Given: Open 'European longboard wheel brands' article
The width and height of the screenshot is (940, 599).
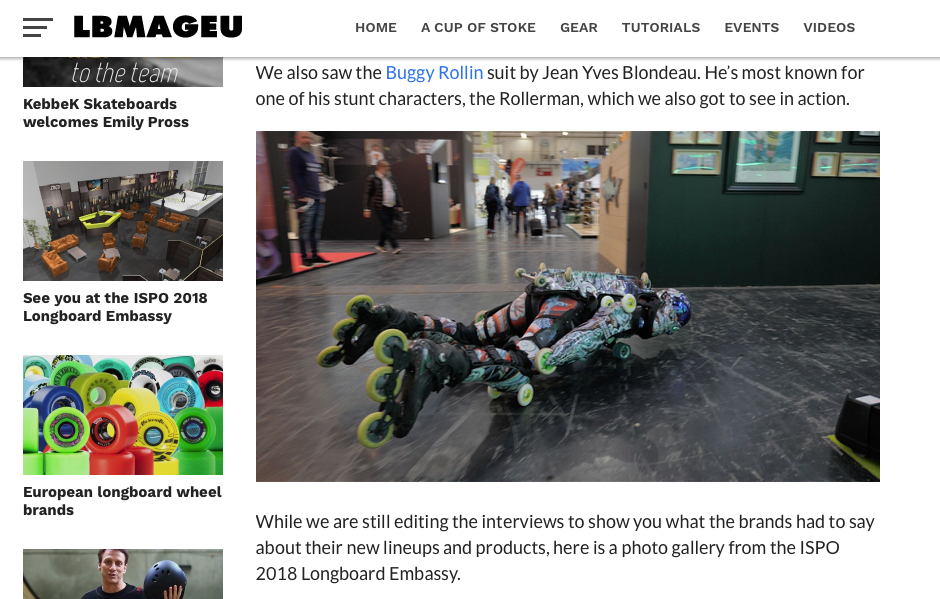Looking at the screenshot, I should point(122,501).
